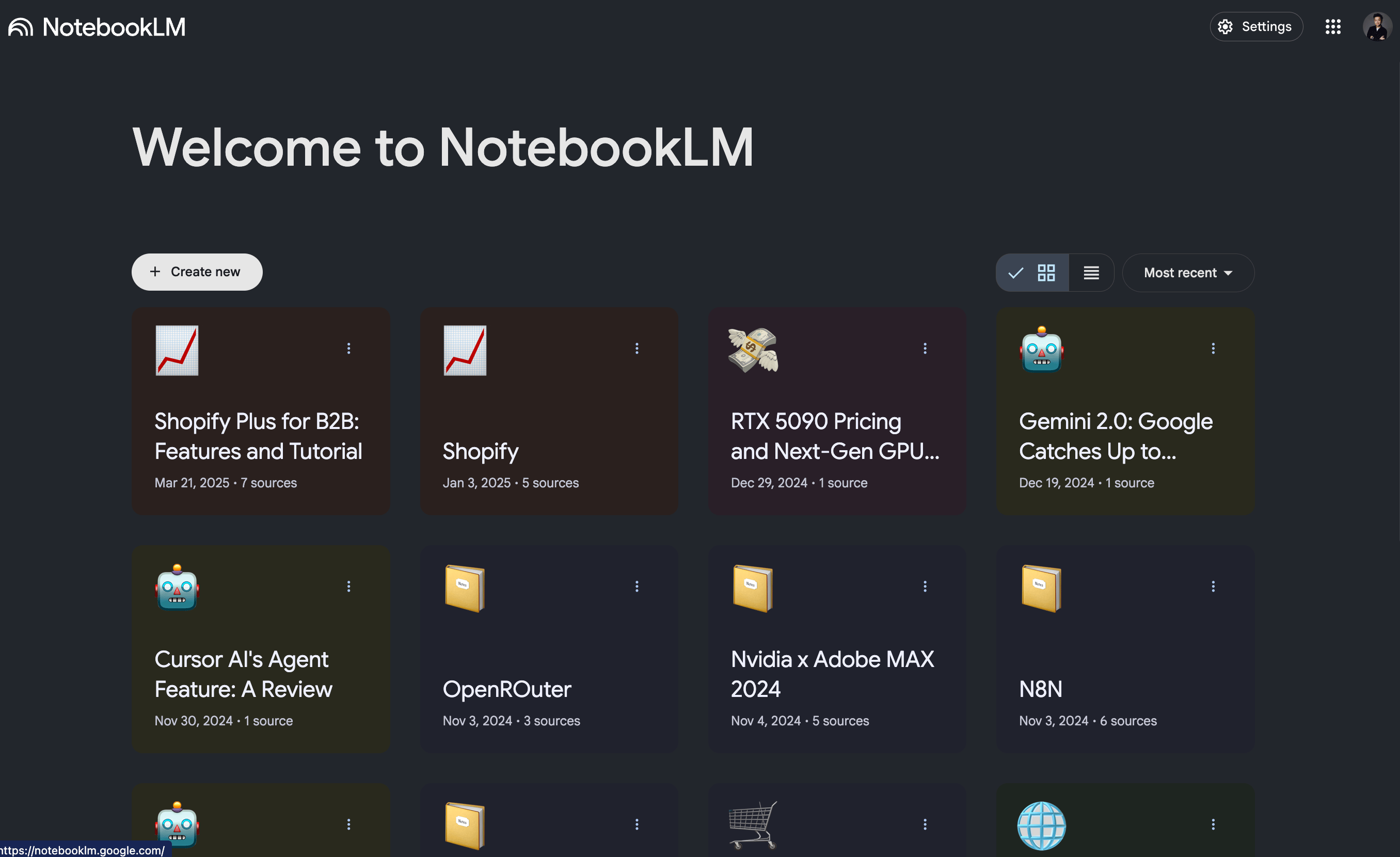Open the 'Shopify Plus for B2B: Features and Tutorial' title
The image size is (1400, 857).
(x=259, y=436)
